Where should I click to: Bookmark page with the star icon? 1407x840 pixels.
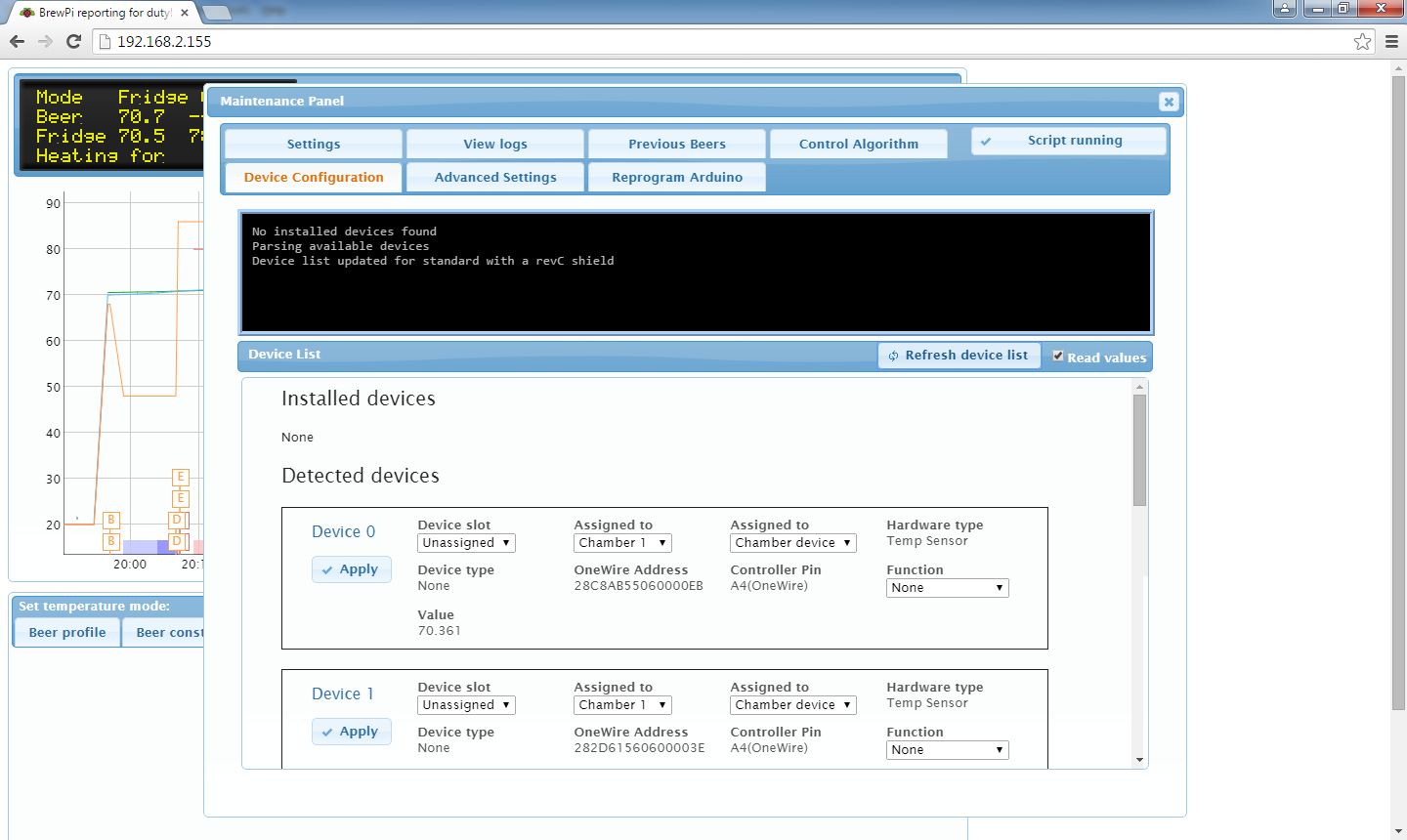point(1362,41)
